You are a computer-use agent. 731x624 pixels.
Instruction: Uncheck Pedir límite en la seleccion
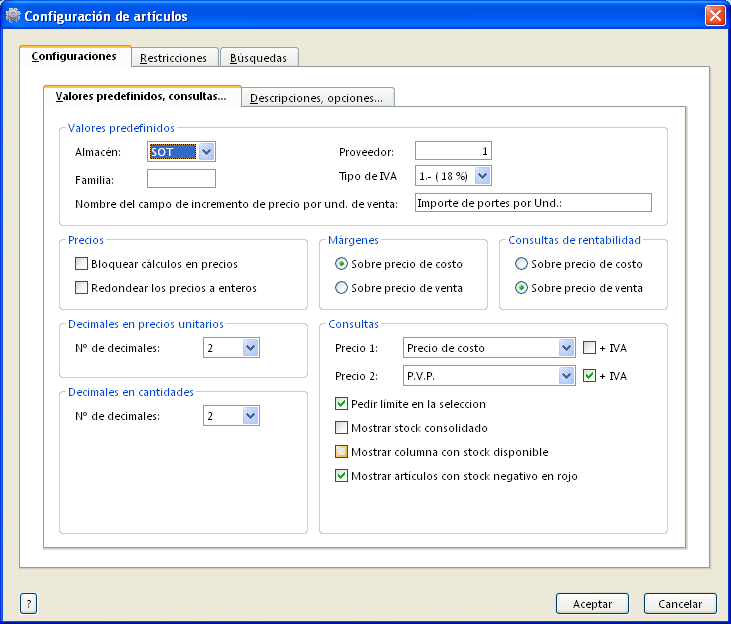(342, 404)
